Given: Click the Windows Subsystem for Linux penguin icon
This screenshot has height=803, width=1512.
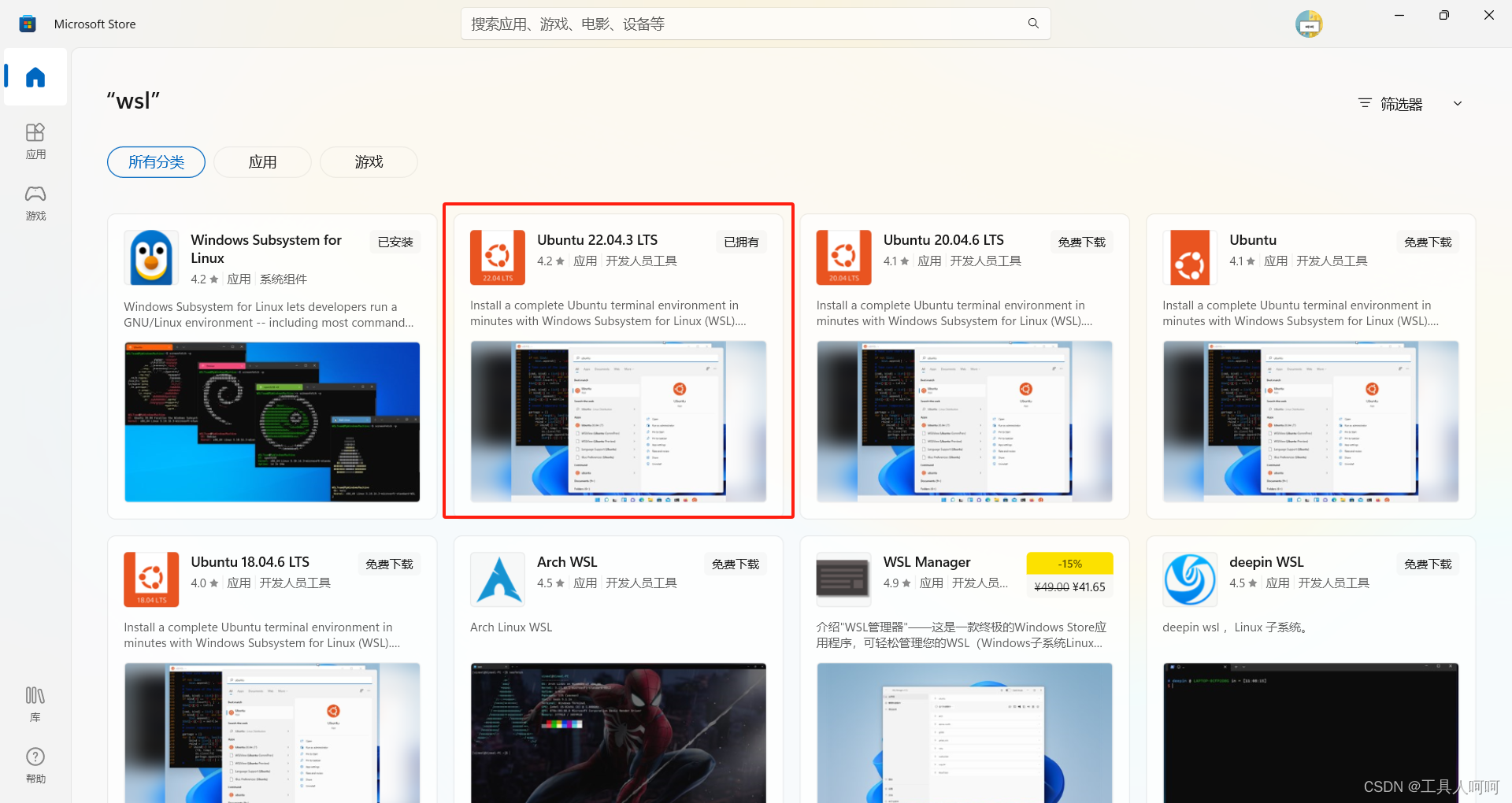Looking at the screenshot, I should click(x=151, y=257).
